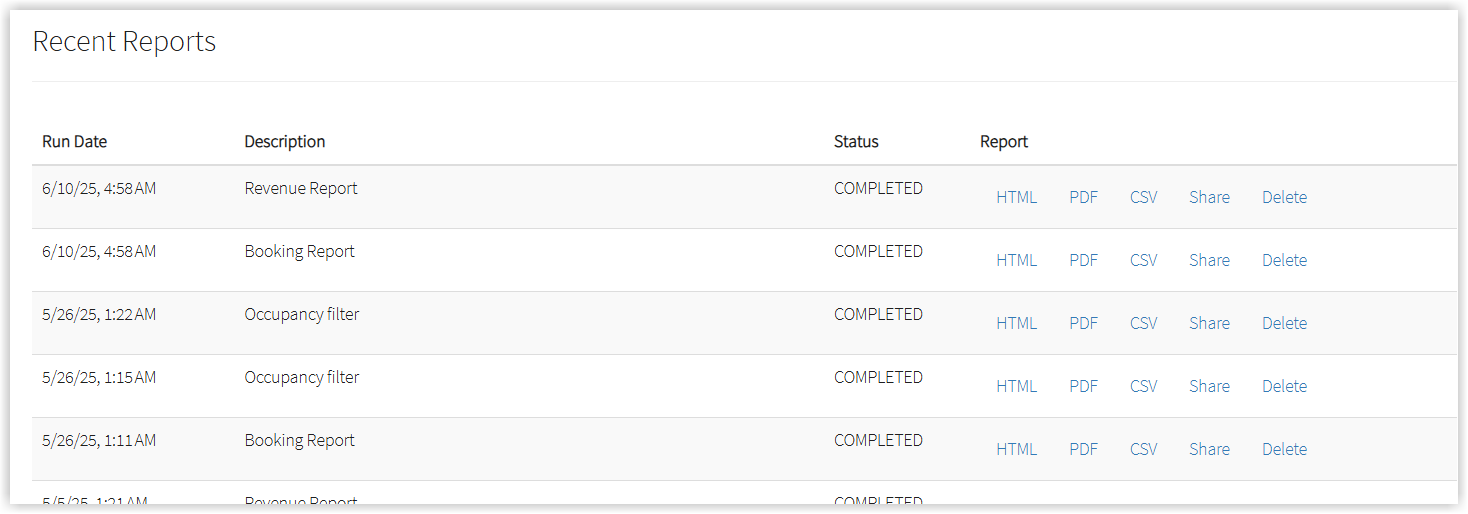The height and width of the screenshot is (514, 1468).
Task: Share the 1:15 AM Occupancy filter report
Action: 1209,386
